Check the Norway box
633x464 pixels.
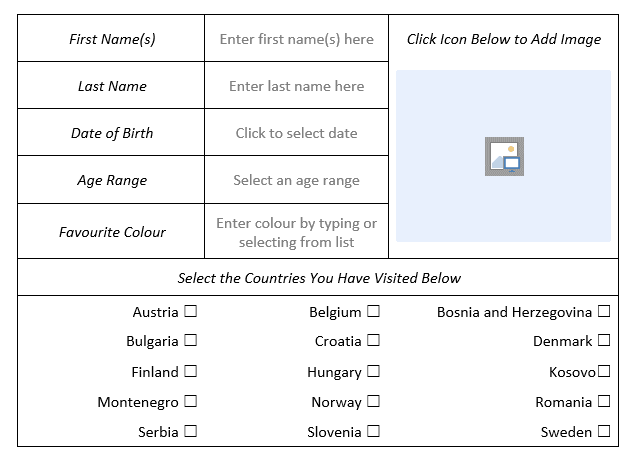click(x=373, y=402)
